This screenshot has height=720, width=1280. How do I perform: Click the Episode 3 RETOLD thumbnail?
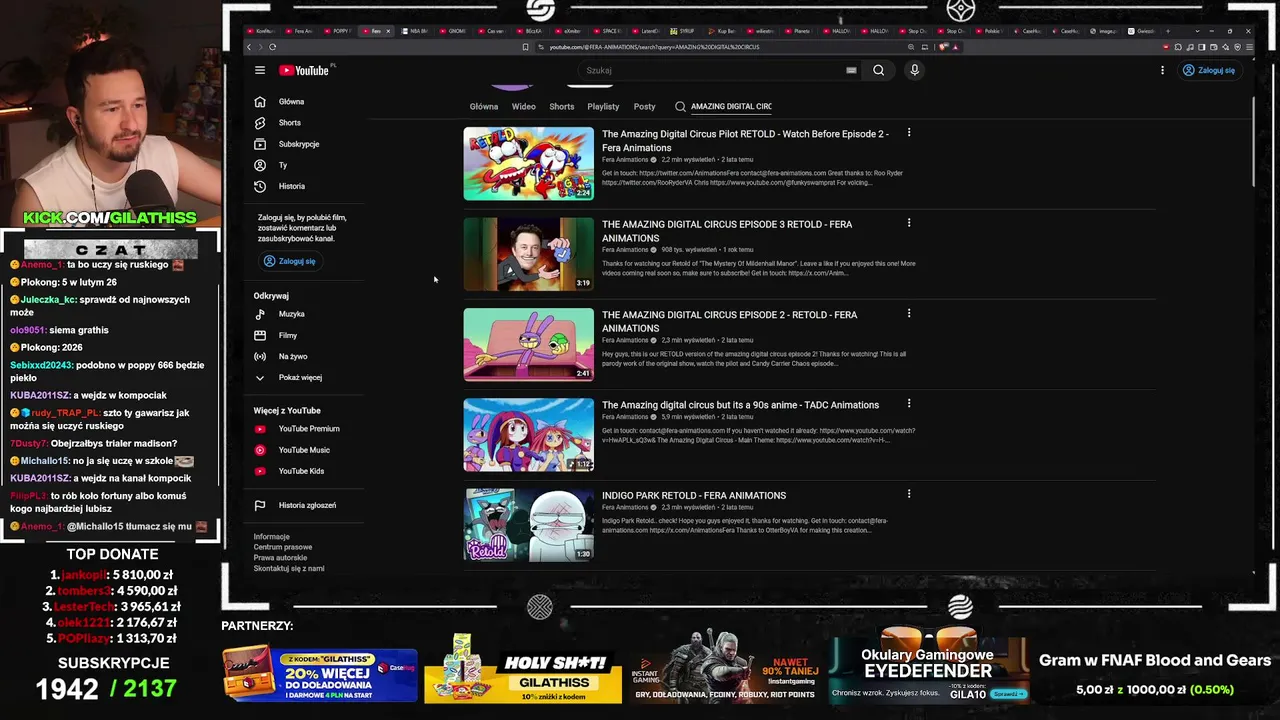click(x=528, y=254)
